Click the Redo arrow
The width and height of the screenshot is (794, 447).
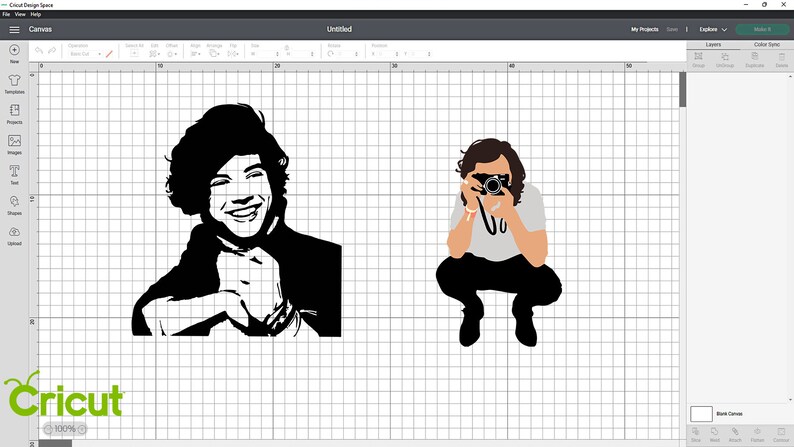point(52,51)
